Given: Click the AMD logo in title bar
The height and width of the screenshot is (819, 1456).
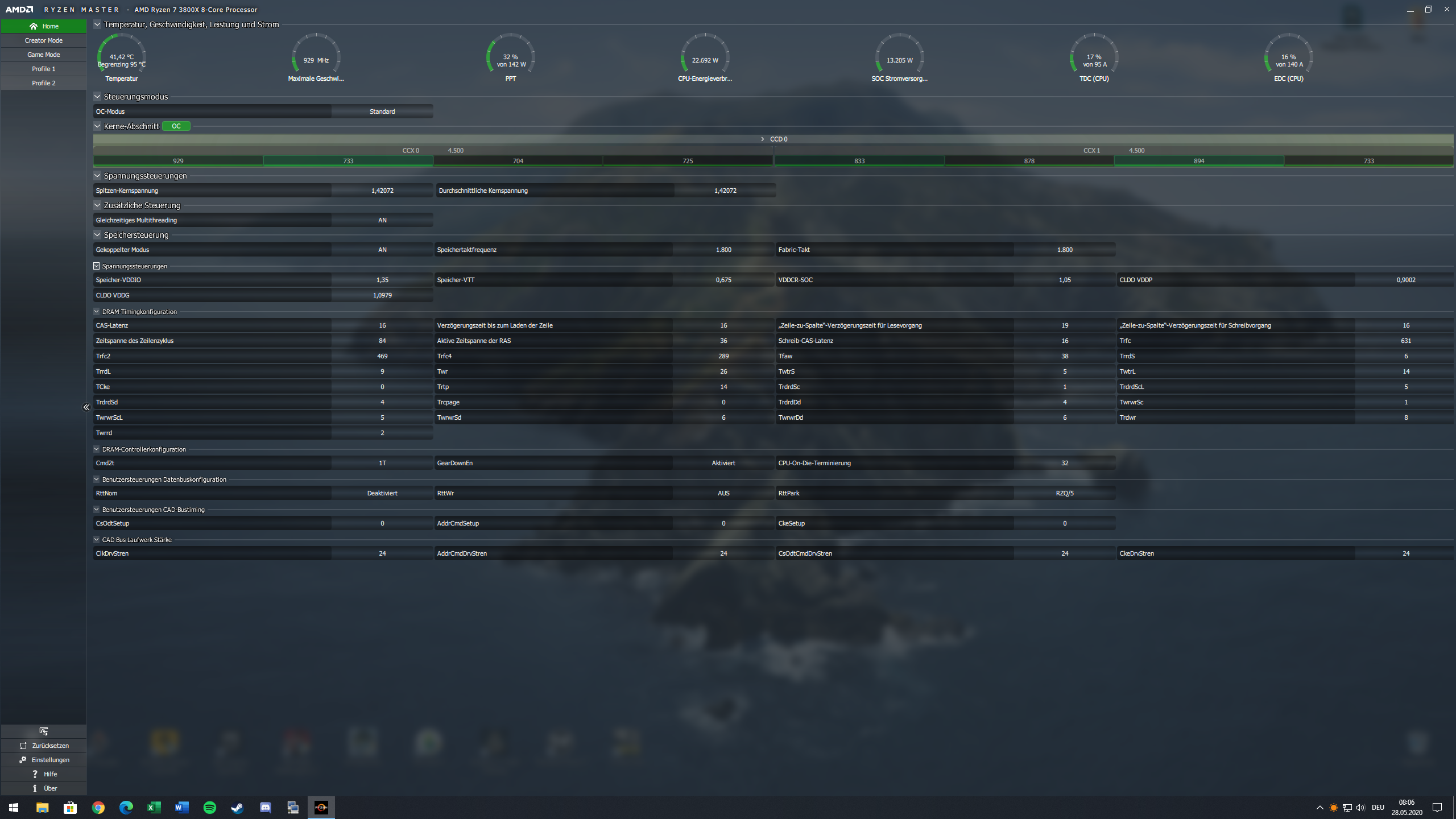Looking at the screenshot, I should click(19, 10).
